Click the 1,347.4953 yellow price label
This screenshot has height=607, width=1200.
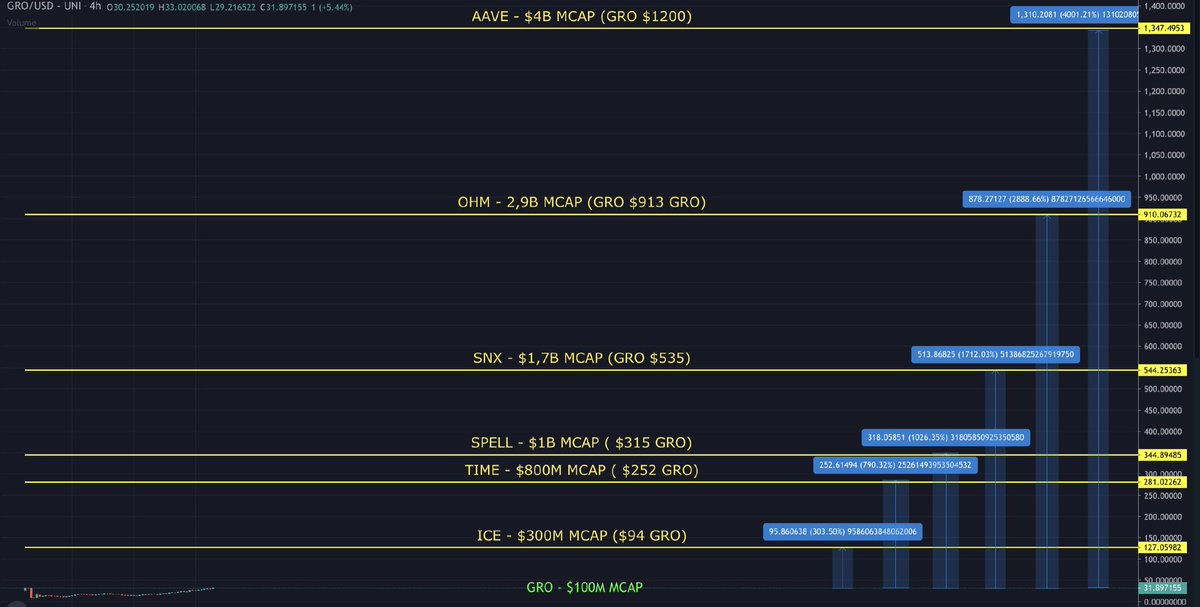click(1165, 28)
